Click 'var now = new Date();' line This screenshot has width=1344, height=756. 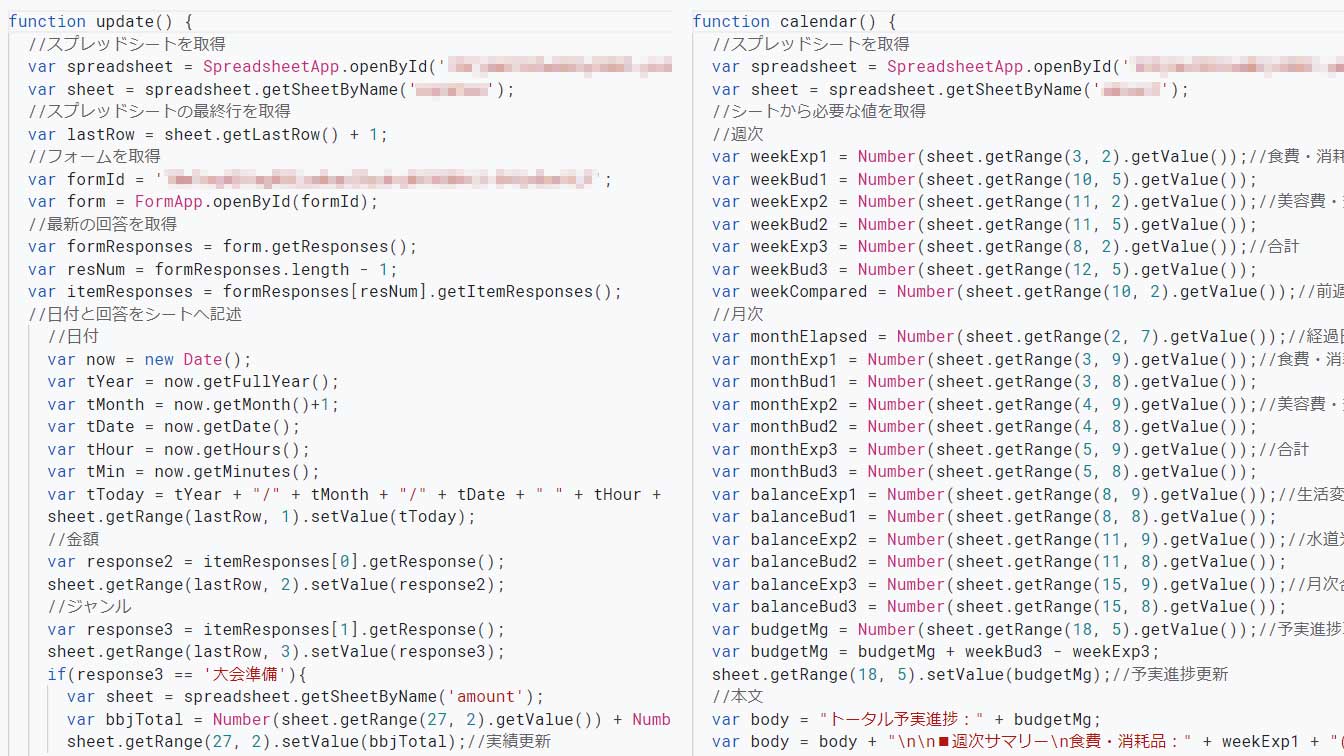tap(149, 359)
